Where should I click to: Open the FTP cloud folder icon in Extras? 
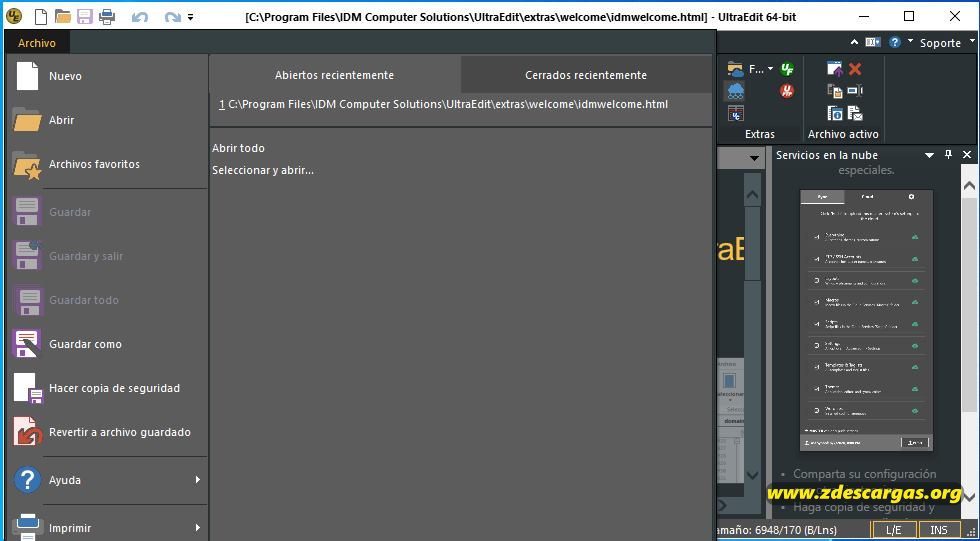736,69
